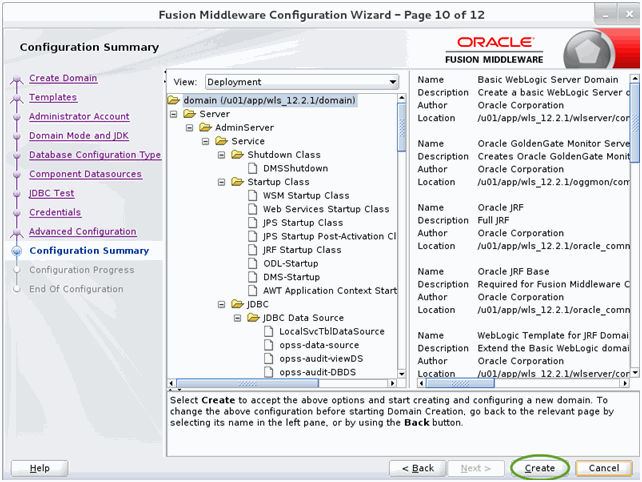Screen dimensions: 642x482
Task: Click the AdminServer folder icon
Action: pos(206,127)
